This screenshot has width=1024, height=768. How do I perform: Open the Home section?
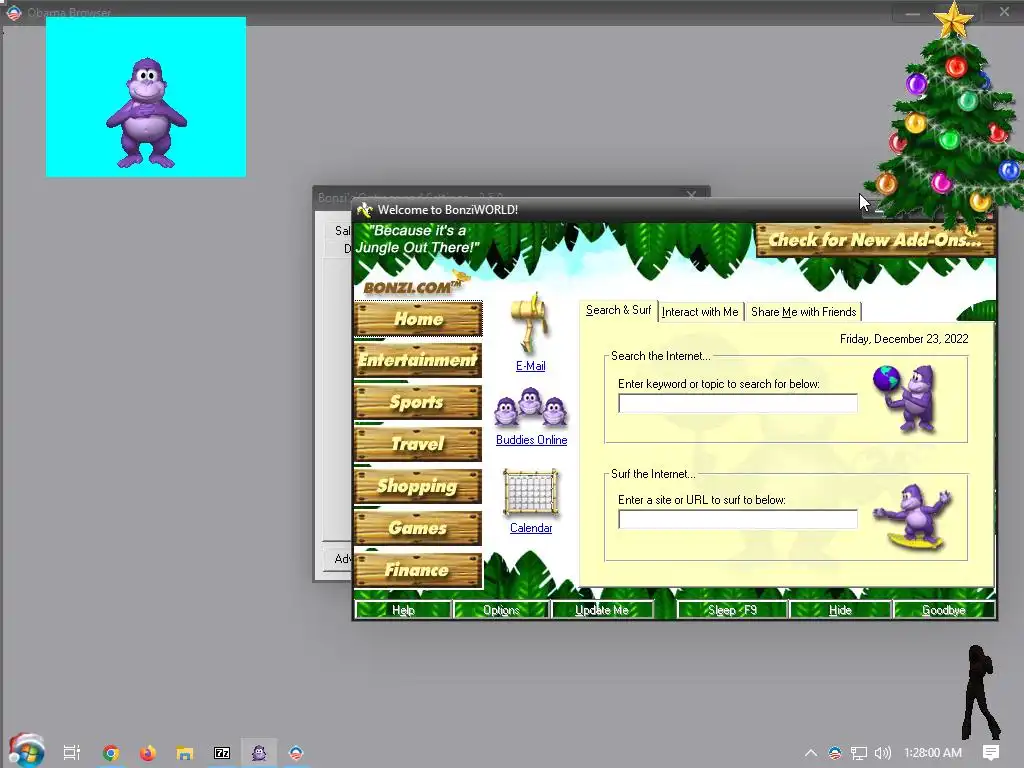pyautogui.click(x=418, y=319)
